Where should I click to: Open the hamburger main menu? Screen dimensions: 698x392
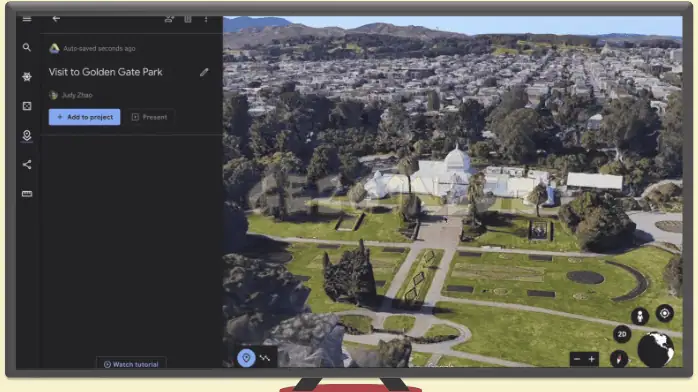pos(27,19)
